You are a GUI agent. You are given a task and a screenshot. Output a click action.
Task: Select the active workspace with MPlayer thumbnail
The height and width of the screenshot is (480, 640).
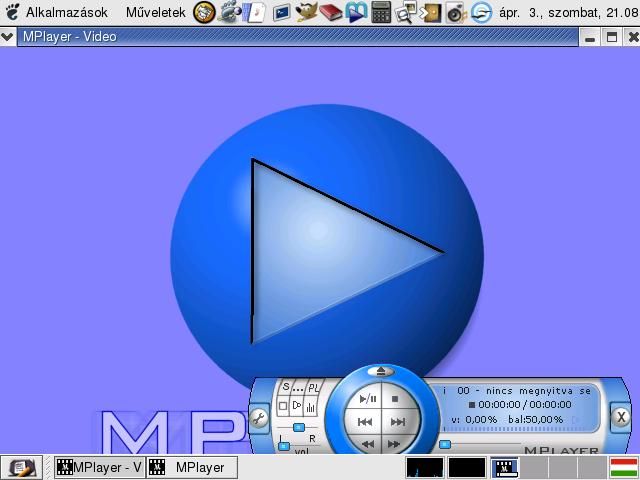coord(504,467)
